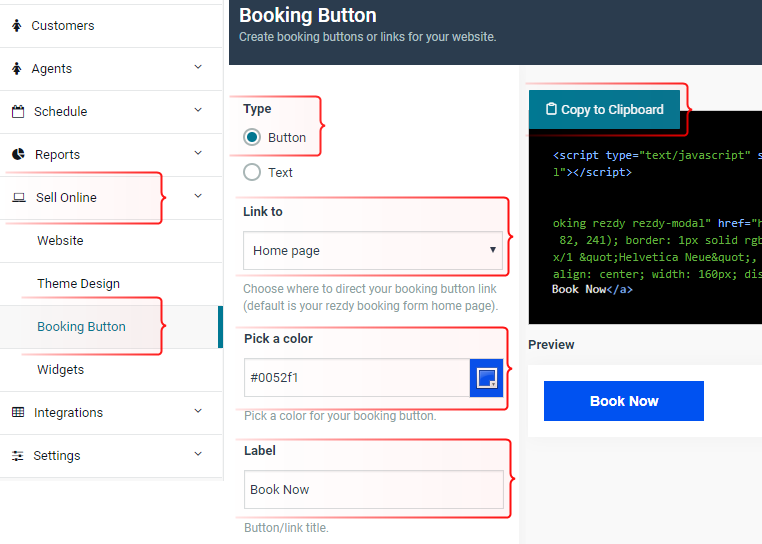Expand the Agents menu chevron
The image size is (762, 544).
(198, 67)
